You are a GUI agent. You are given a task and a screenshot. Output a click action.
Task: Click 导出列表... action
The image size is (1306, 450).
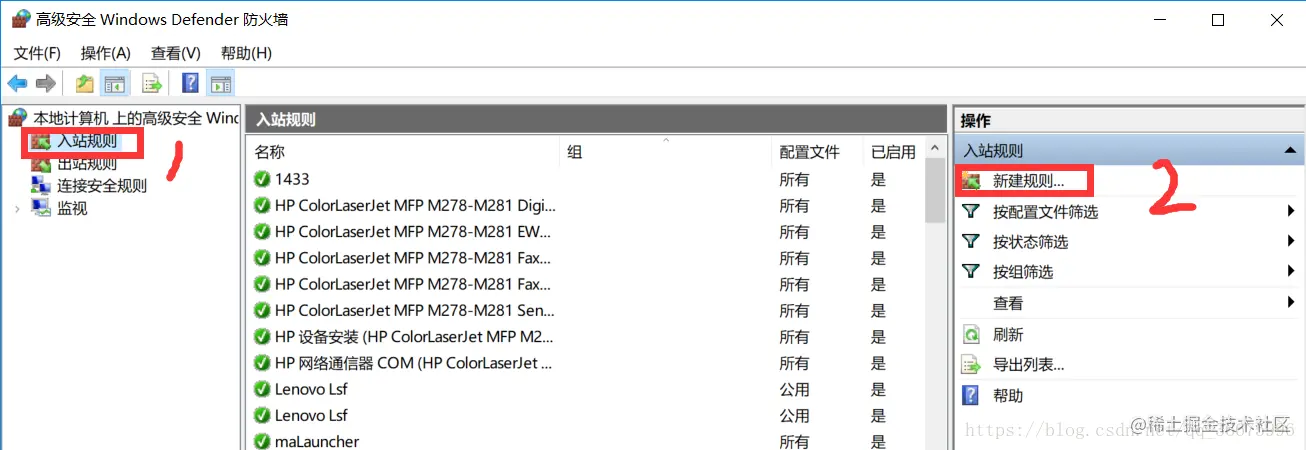click(1028, 365)
